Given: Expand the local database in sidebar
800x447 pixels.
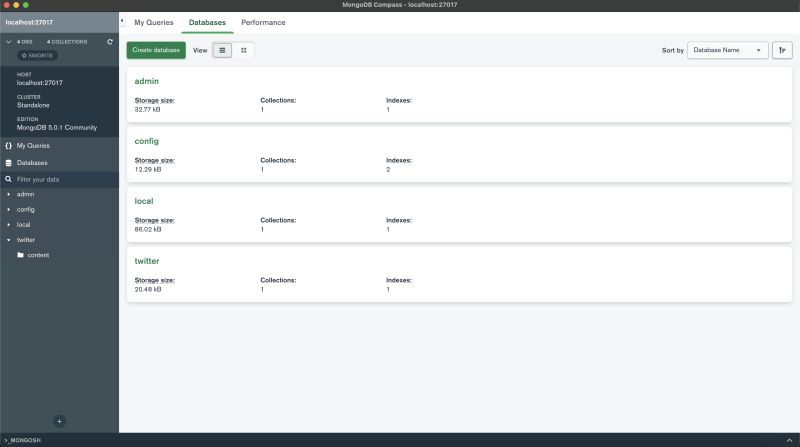Looking at the screenshot, I should pos(8,225).
